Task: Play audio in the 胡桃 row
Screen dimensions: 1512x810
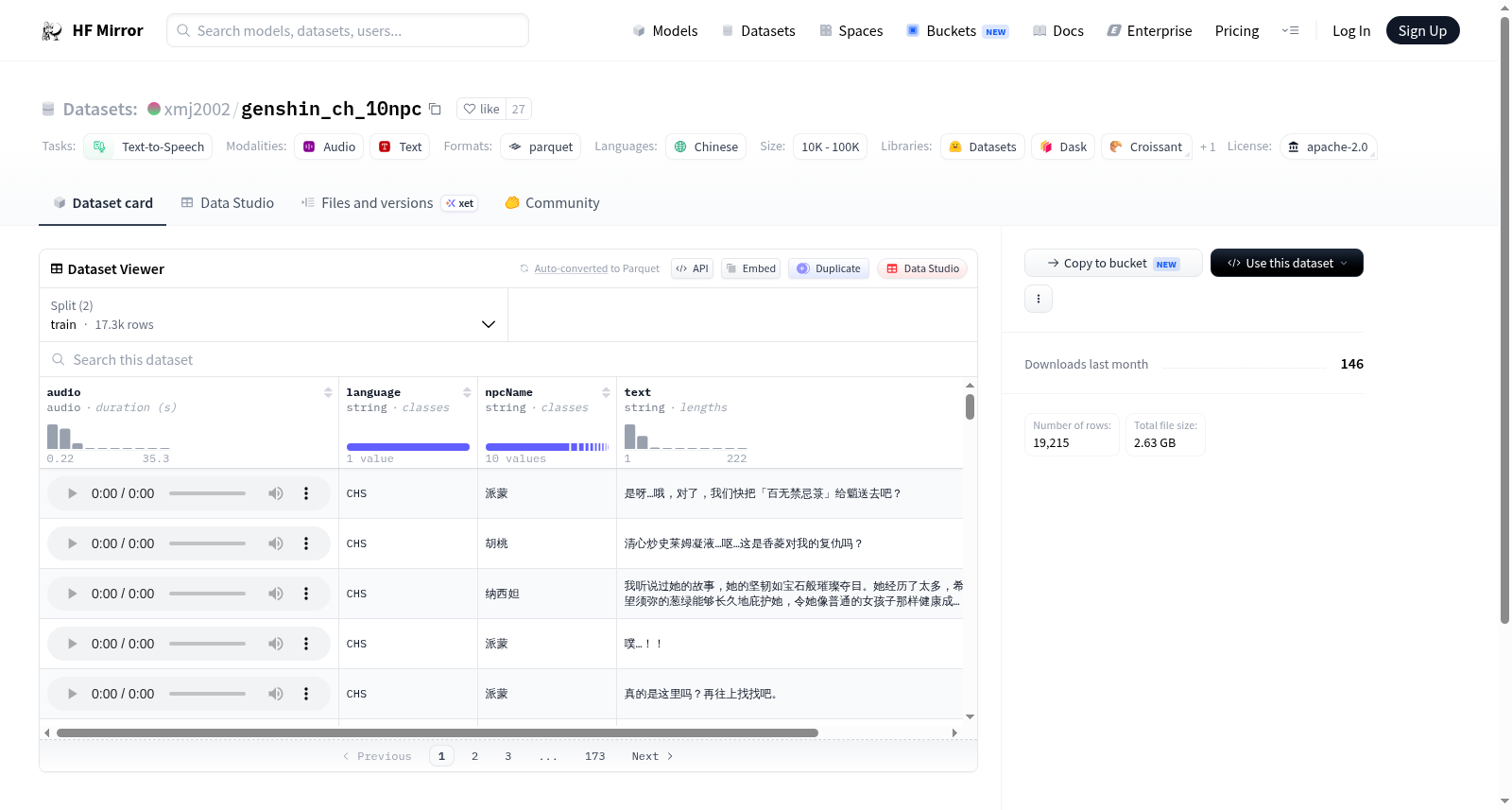Action: point(72,543)
